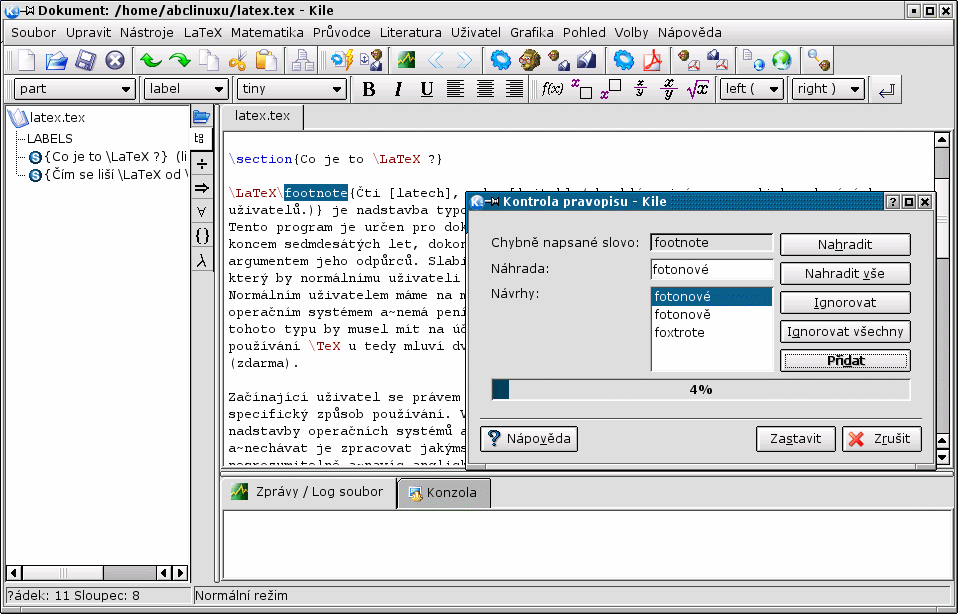
Task: Go to next LaTeX error arrow
Action: pos(464,60)
